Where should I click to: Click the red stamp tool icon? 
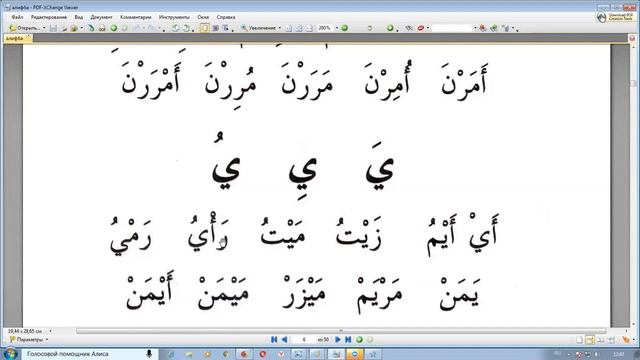421,28
